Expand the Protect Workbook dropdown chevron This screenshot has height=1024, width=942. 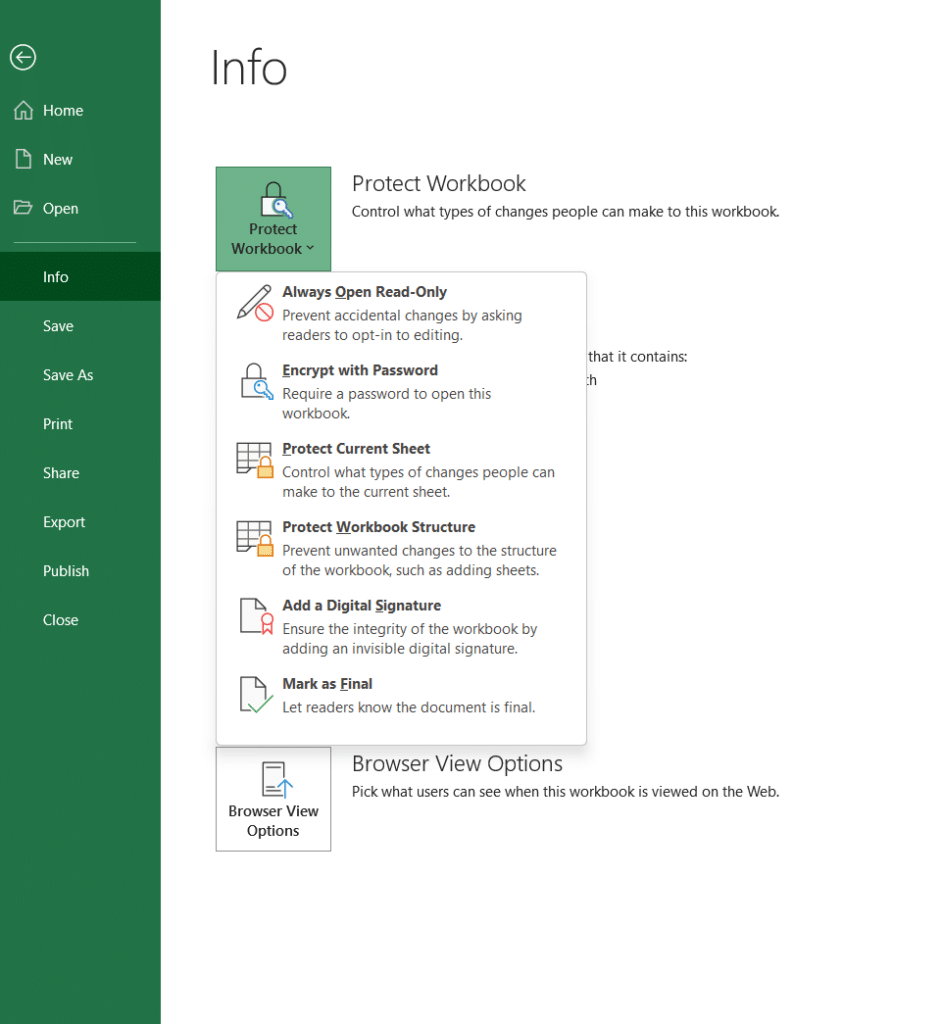point(309,249)
